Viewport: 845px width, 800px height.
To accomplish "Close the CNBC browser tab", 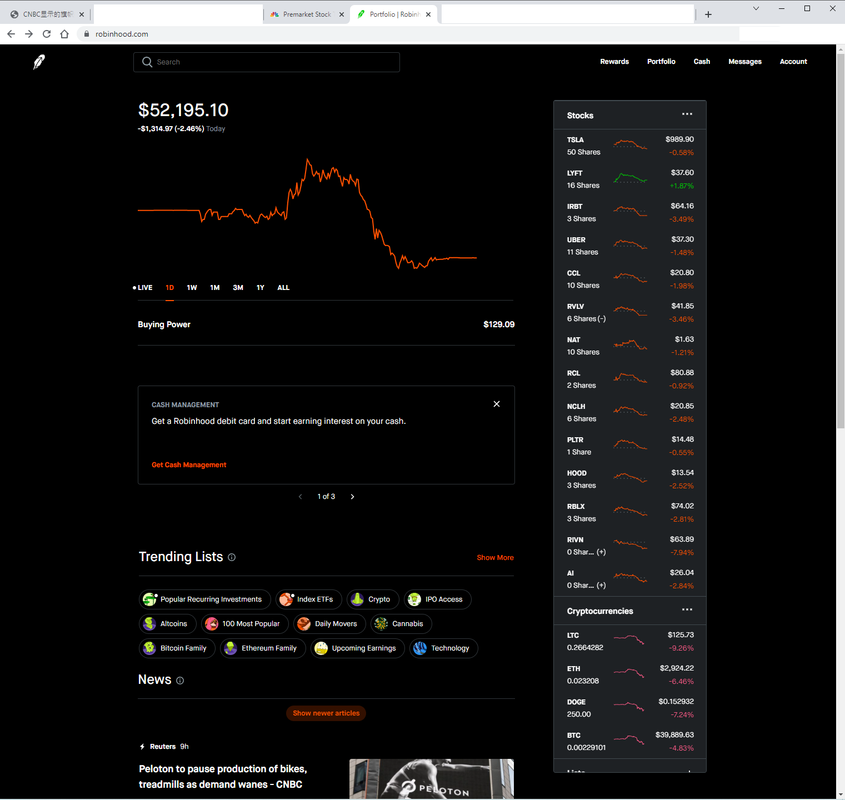I will pos(81,15).
